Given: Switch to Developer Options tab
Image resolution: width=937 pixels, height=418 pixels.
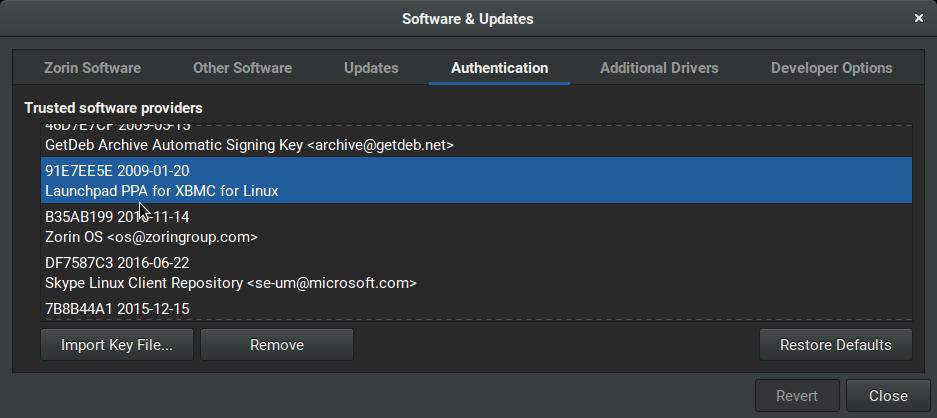Looking at the screenshot, I should point(831,68).
